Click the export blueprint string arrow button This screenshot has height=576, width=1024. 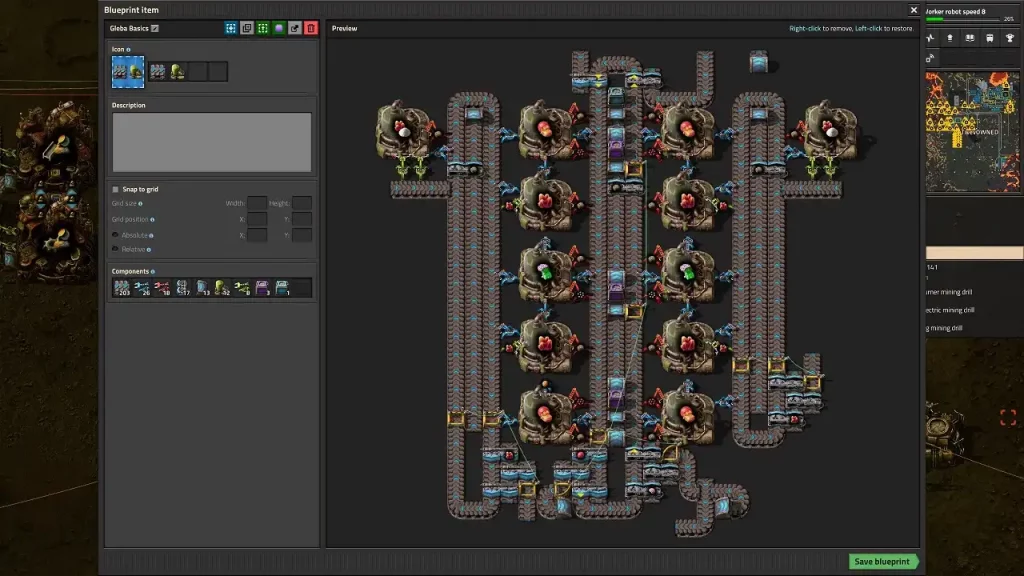click(x=295, y=28)
